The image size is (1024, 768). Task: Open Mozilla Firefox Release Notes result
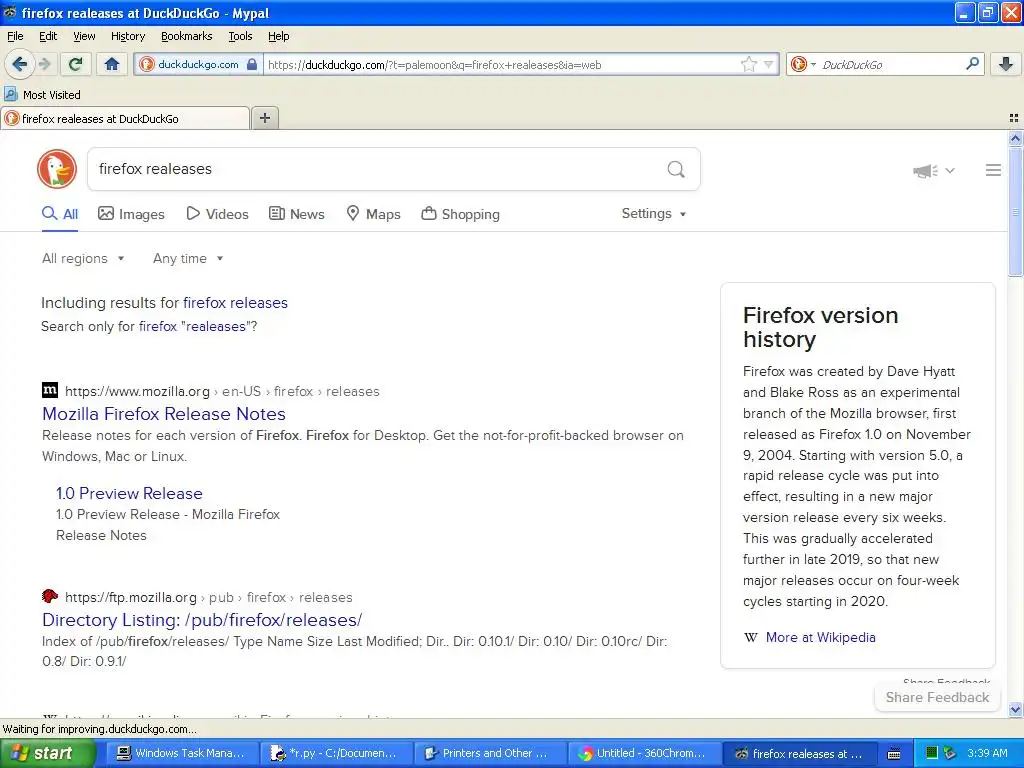point(164,414)
